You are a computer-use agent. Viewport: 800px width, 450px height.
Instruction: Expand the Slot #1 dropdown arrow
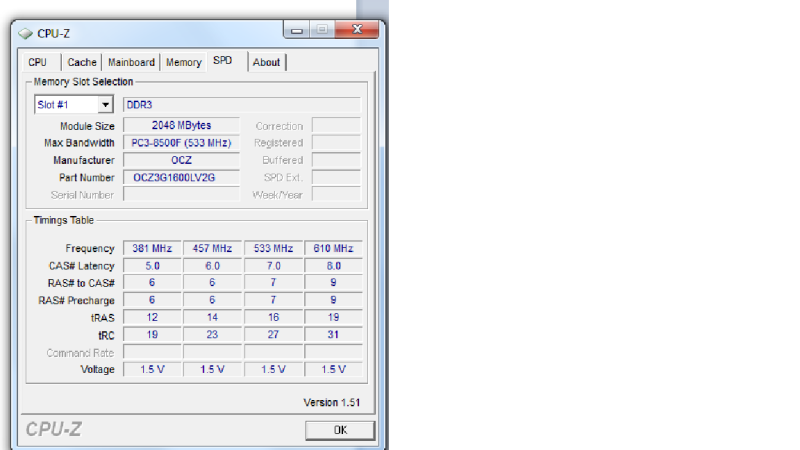(105, 105)
